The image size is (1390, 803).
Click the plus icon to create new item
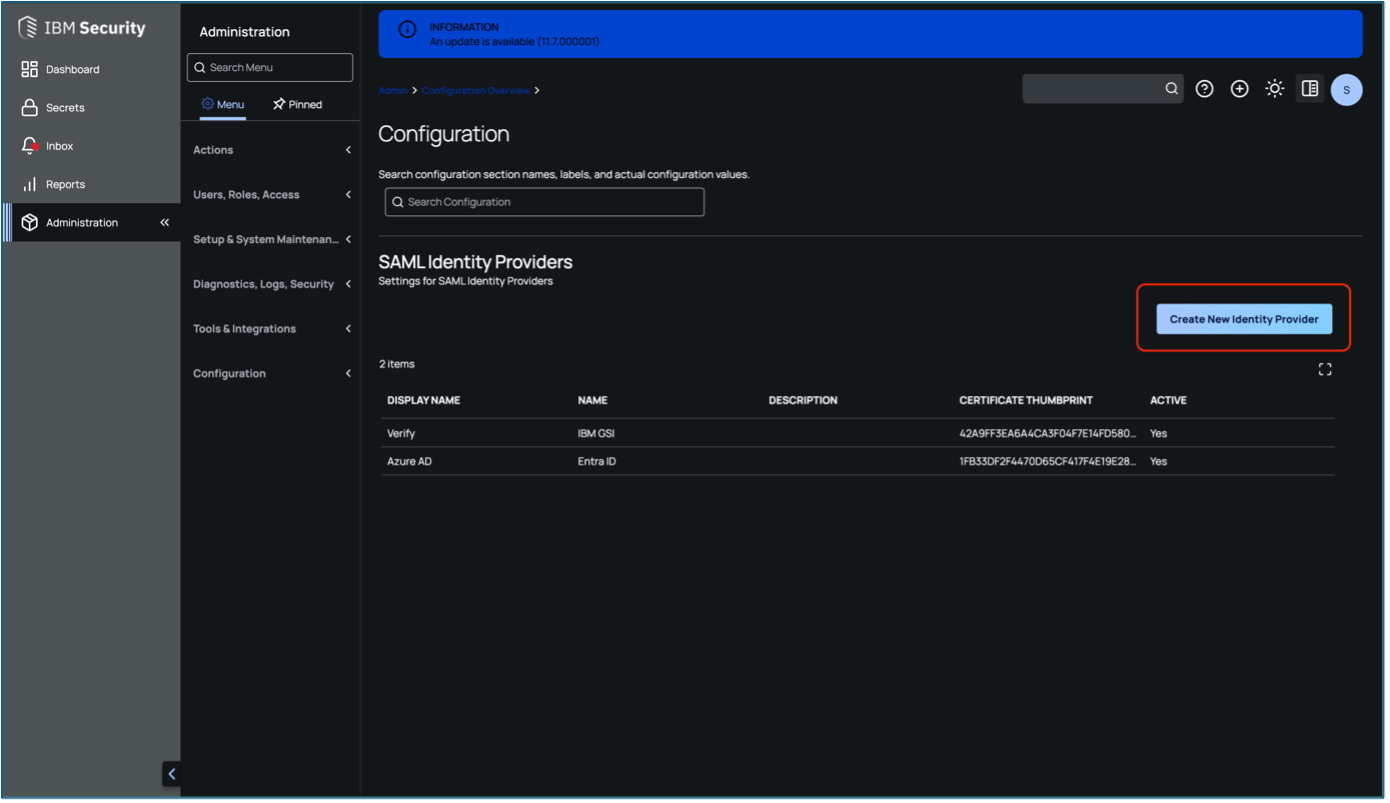pos(1239,89)
